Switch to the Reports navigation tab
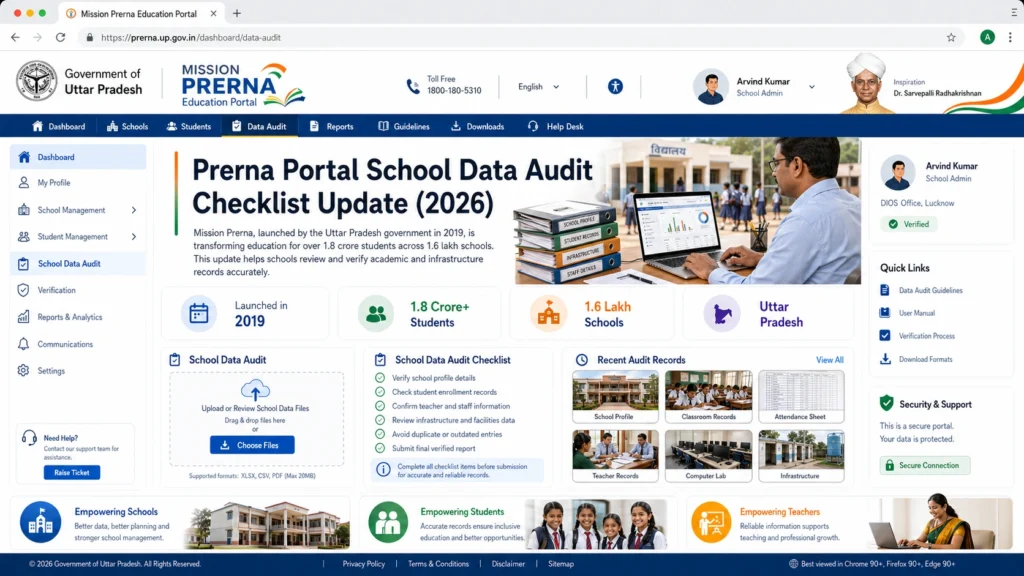 [332, 126]
